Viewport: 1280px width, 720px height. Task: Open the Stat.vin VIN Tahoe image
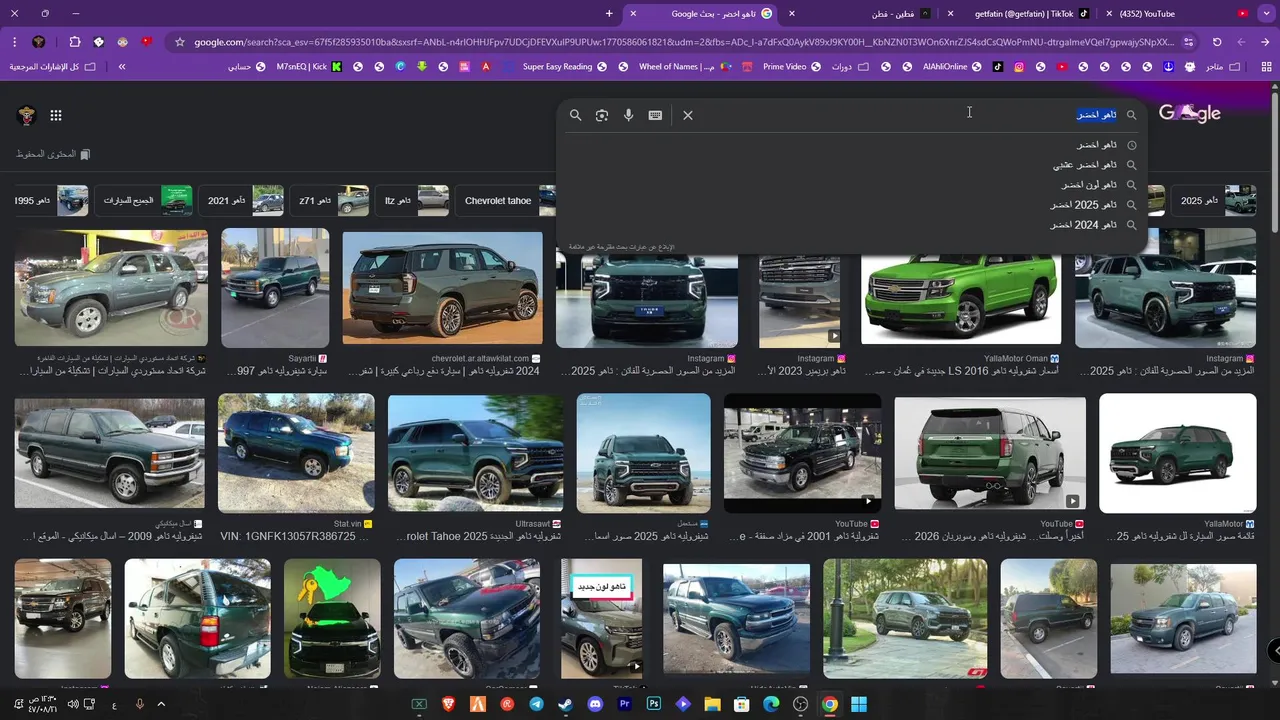point(296,453)
